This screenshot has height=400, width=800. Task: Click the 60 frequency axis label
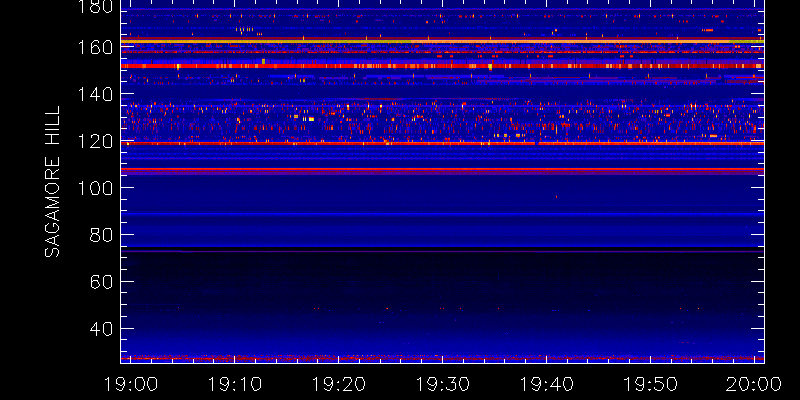pyautogui.click(x=102, y=282)
